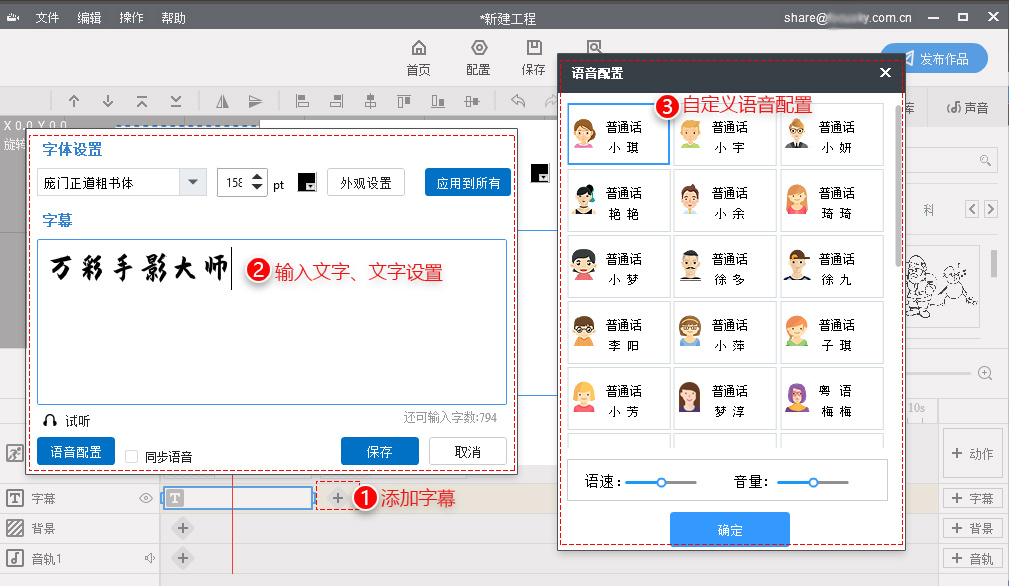Adjust the 语速 speech speed slider
Viewport: 1009px width, 586px height.
pos(660,480)
